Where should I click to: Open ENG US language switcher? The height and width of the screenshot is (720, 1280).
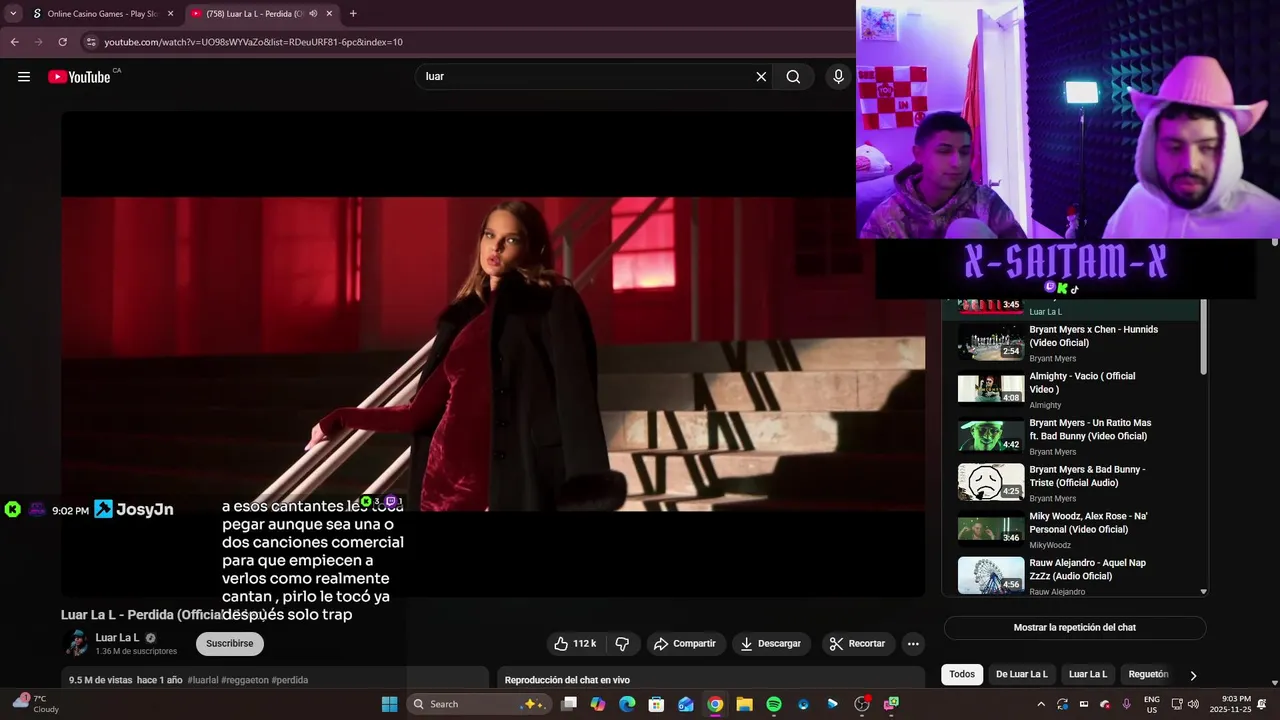[x=1151, y=704]
